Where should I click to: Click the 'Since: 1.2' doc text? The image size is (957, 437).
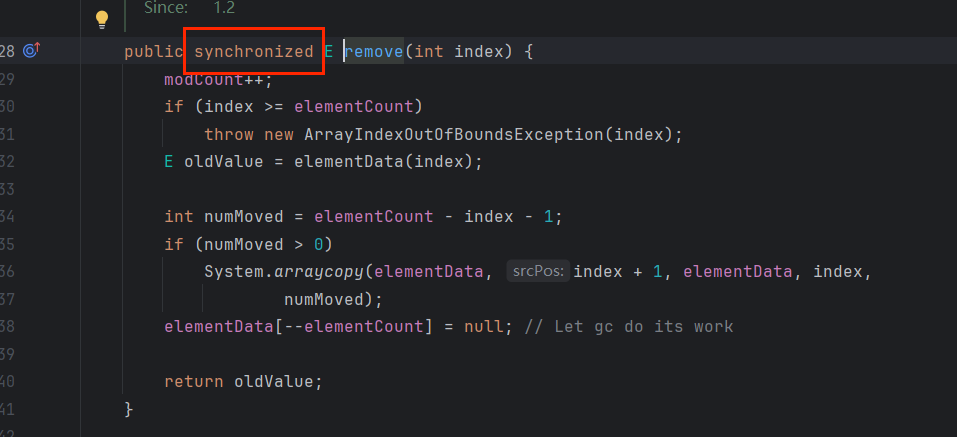pos(189,8)
